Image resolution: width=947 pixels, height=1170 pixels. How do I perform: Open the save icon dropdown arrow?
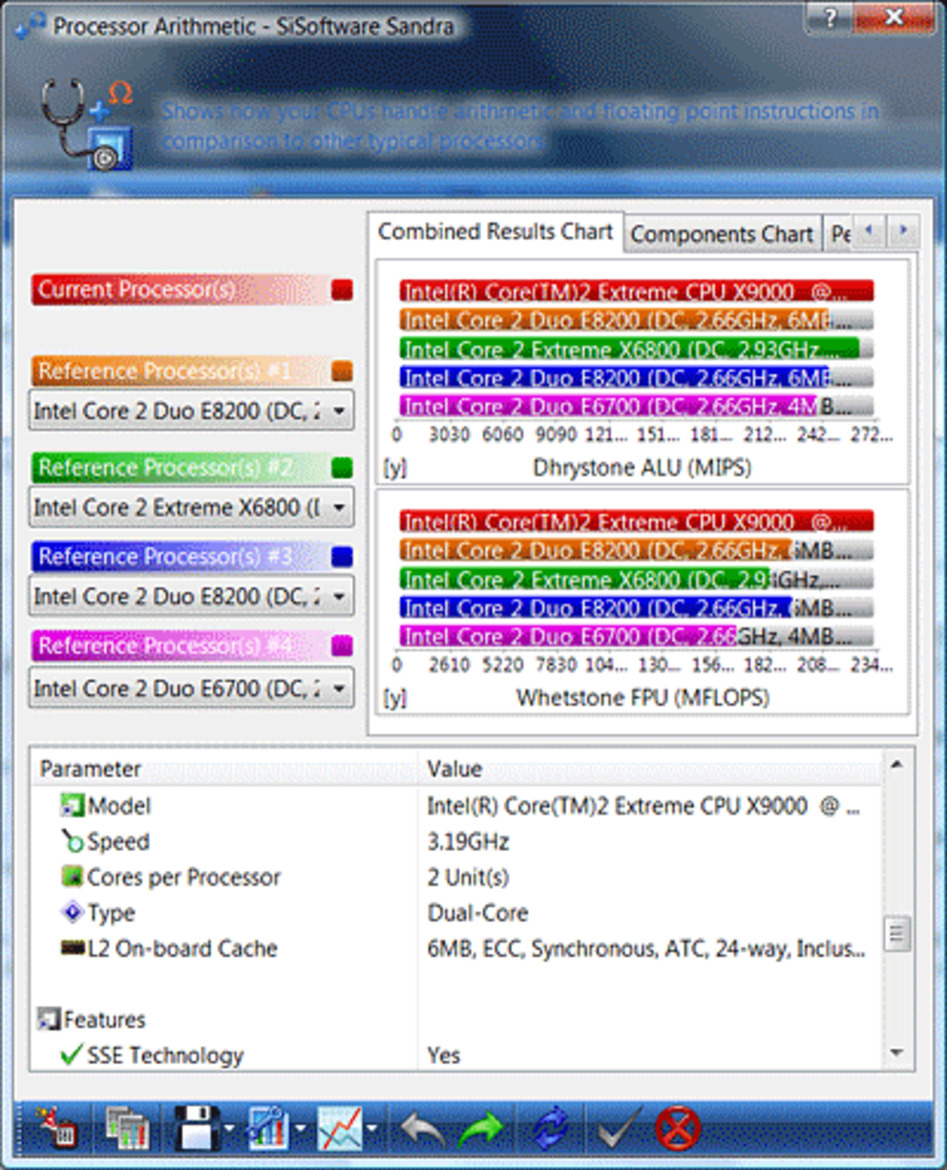pos(230,1128)
